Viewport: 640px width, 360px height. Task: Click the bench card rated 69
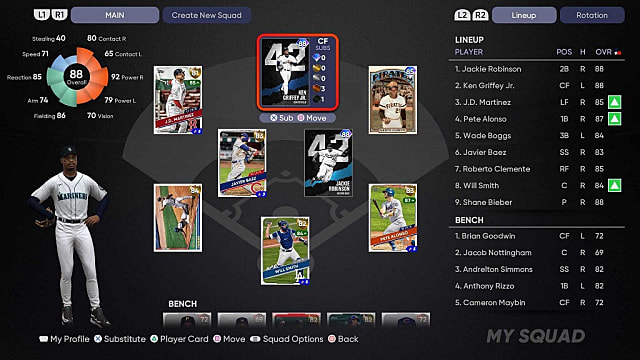(242, 320)
